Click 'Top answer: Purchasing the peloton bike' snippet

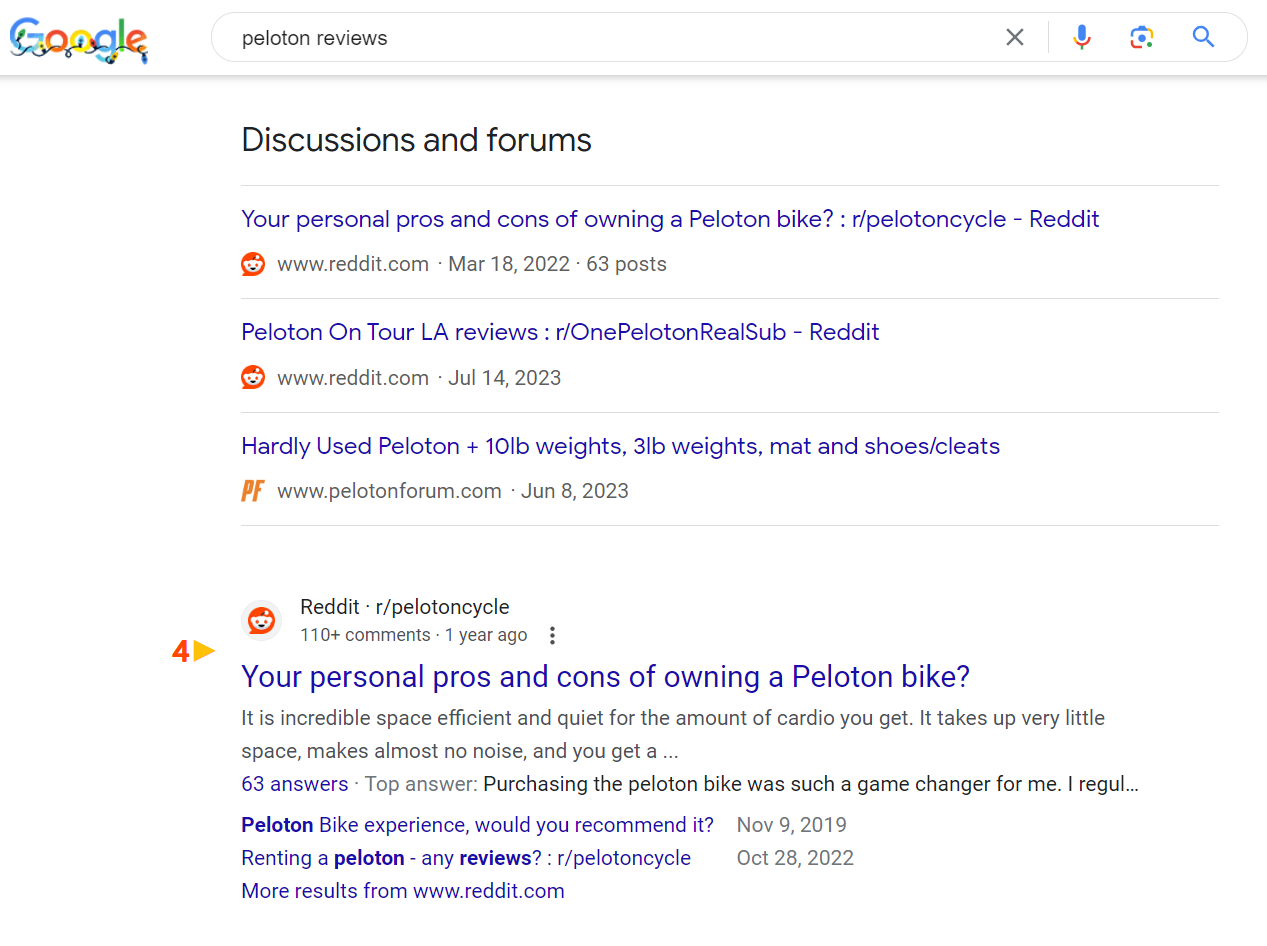click(752, 784)
